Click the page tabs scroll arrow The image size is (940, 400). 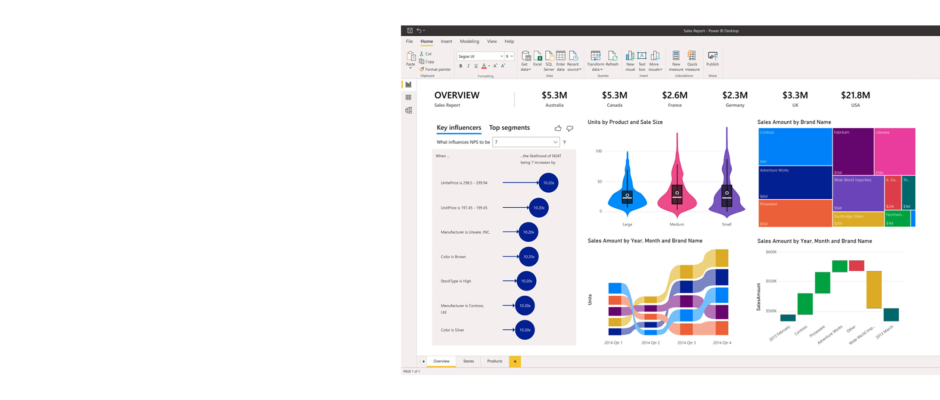coord(423,362)
